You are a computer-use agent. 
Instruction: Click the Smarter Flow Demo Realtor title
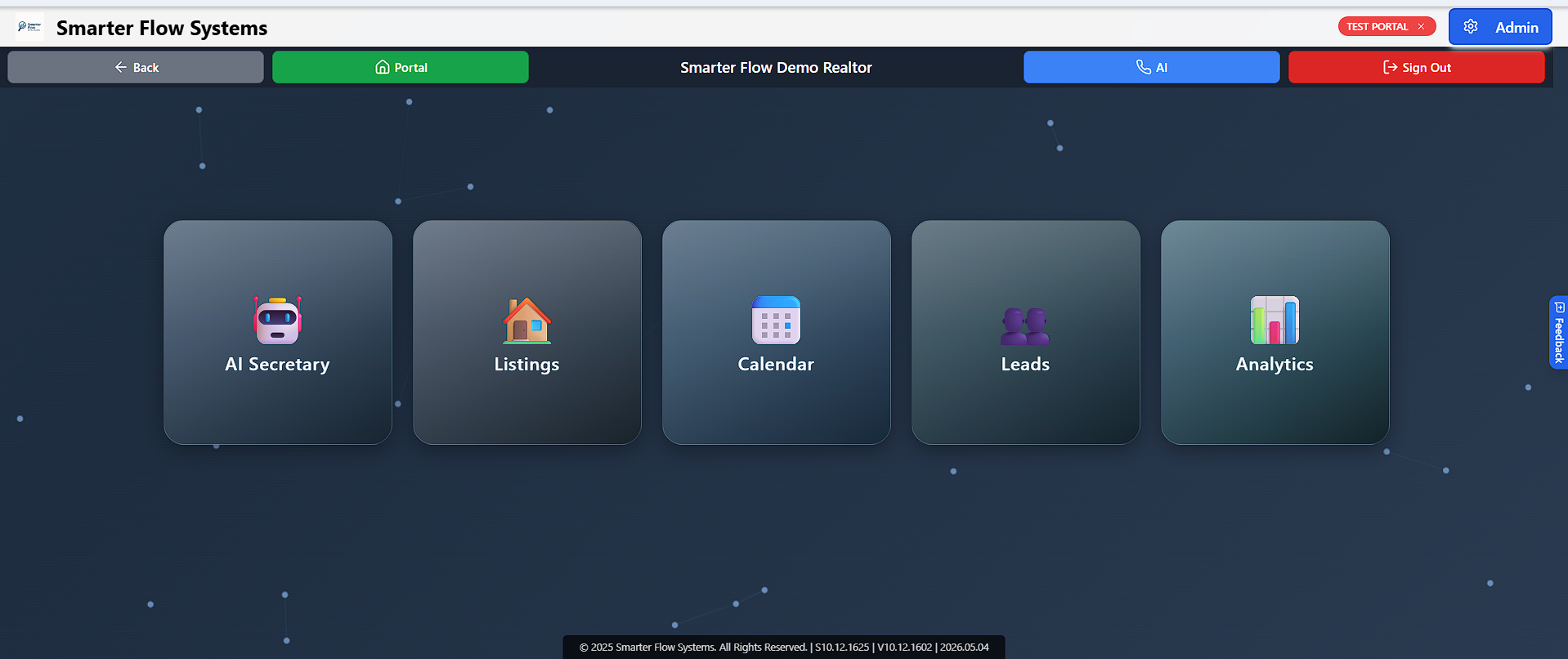(x=776, y=67)
